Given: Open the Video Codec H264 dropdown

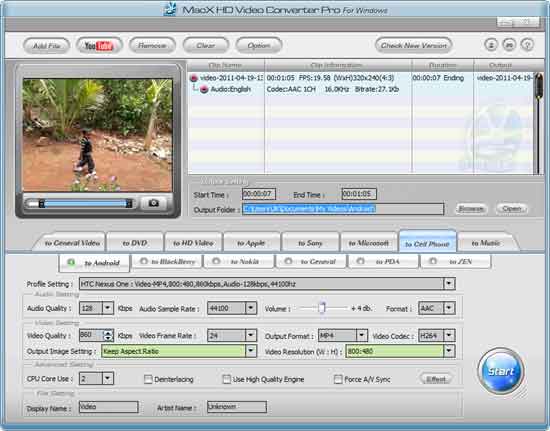Looking at the screenshot, I should (449, 335).
